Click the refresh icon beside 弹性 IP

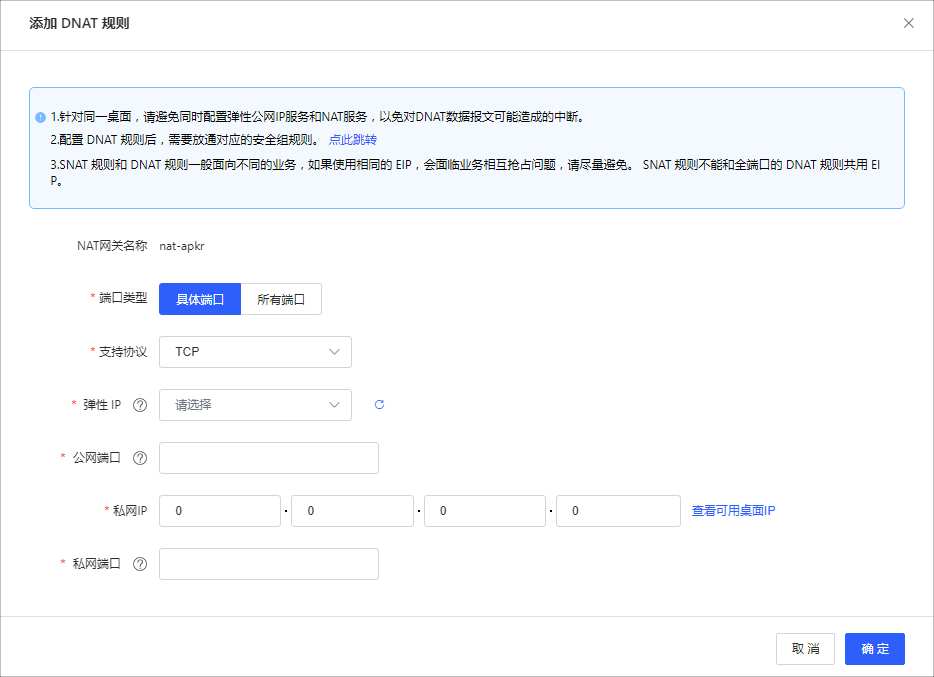(x=379, y=405)
